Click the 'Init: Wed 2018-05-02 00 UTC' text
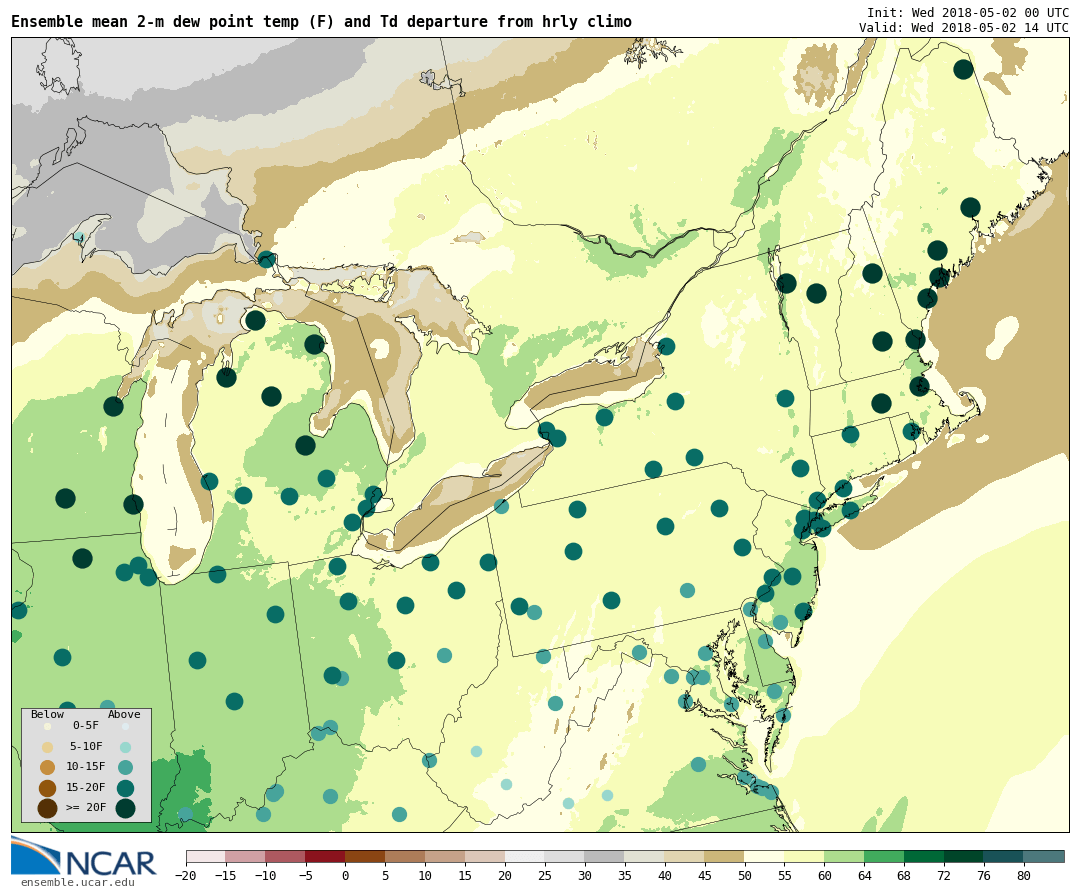 coord(968,12)
